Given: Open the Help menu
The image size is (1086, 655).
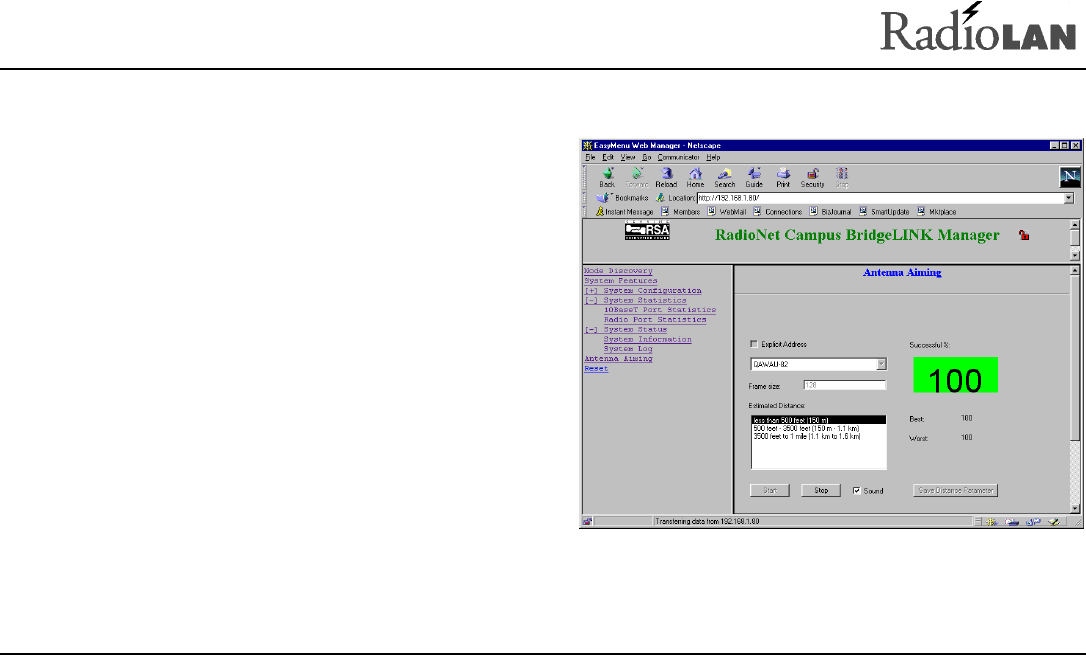Looking at the screenshot, I should point(713,157).
